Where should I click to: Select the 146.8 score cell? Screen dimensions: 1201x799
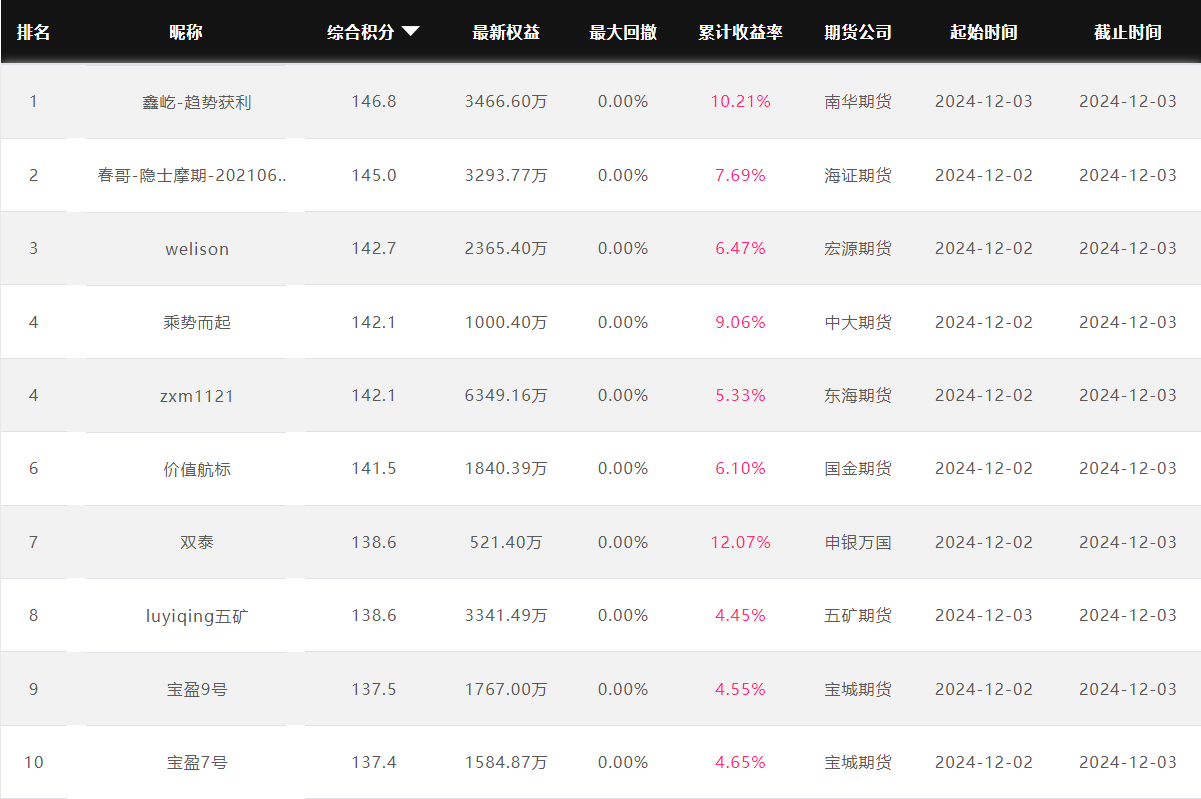tap(374, 102)
